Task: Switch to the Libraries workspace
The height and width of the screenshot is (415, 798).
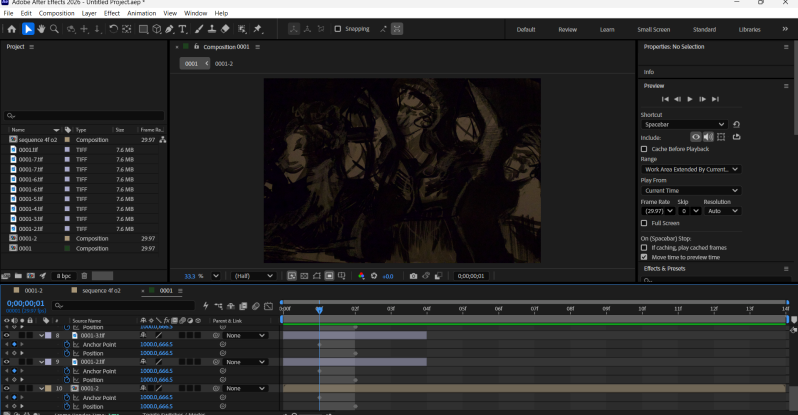Action: click(749, 30)
